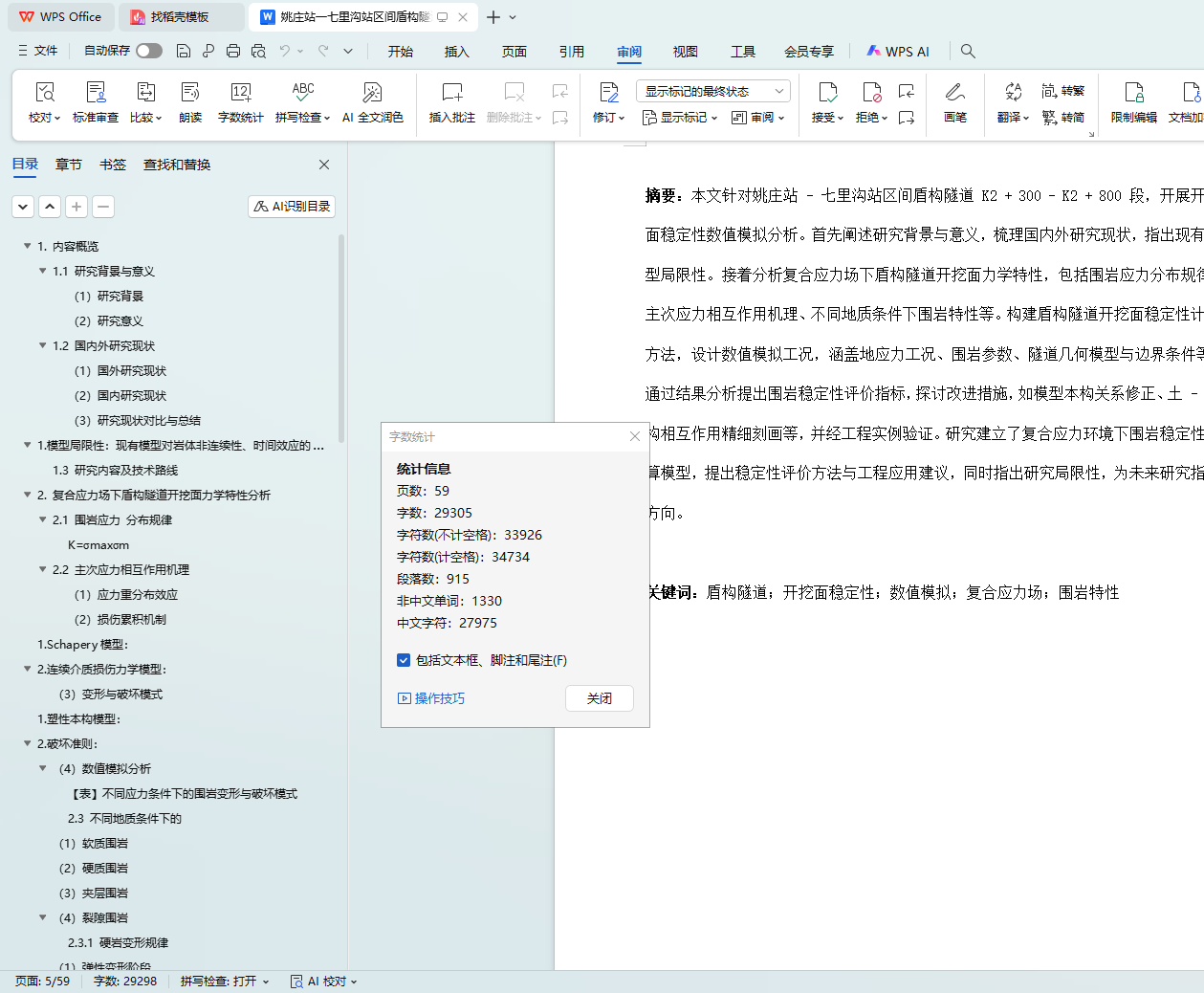
Task: Open the 朗读 read-aloud tool
Action: [190, 101]
